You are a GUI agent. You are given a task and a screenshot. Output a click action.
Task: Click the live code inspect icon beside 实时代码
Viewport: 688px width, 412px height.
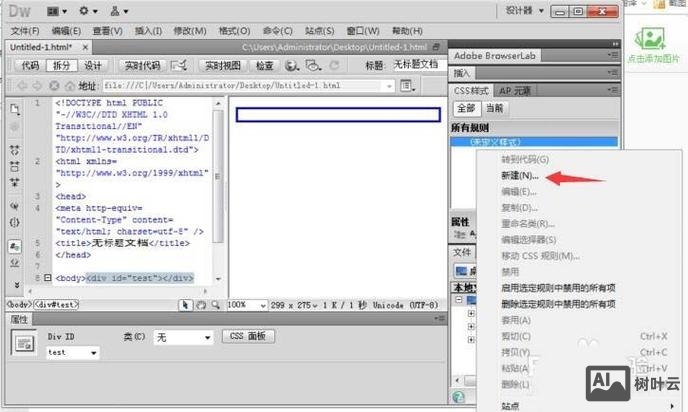coord(179,65)
